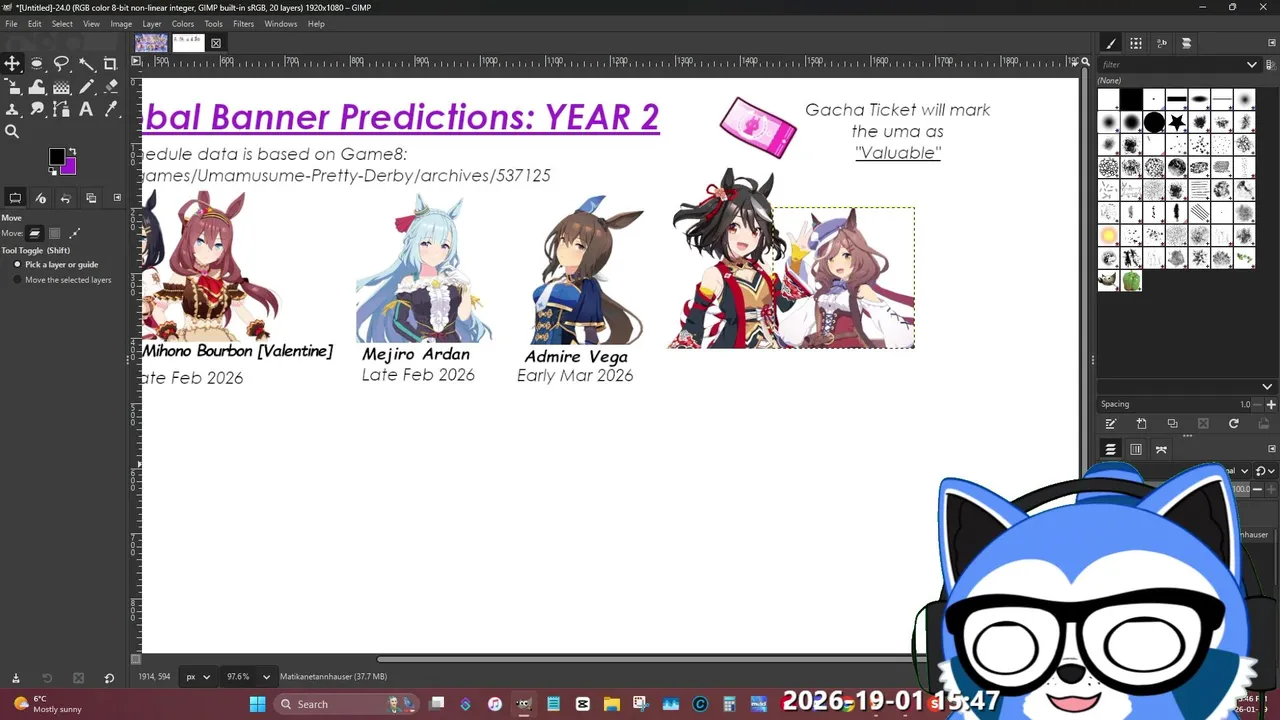Increase the brush Spacing value
The width and height of the screenshot is (1280, 720).
coord(1271,404)
